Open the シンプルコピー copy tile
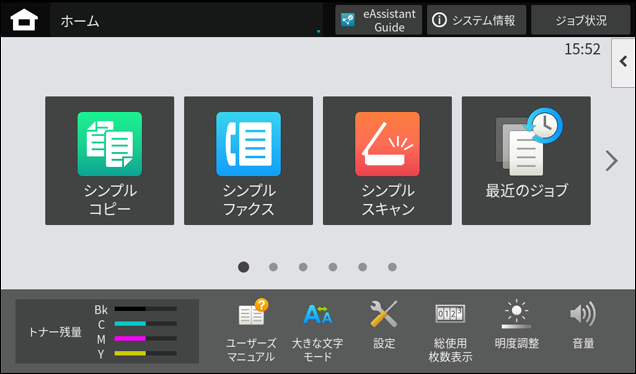 110,161
